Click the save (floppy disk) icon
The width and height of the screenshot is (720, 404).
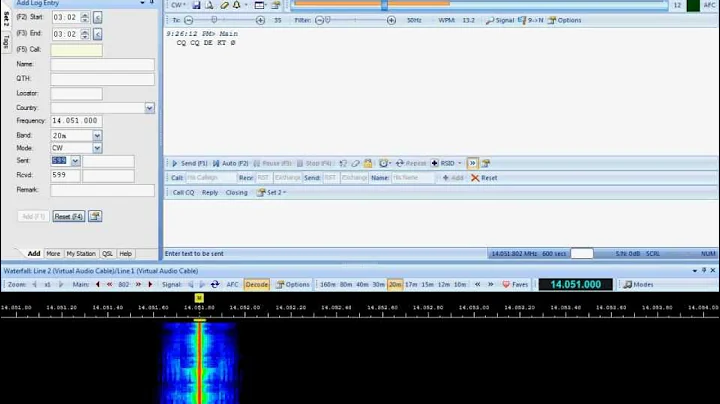click(x=197, y=5)
